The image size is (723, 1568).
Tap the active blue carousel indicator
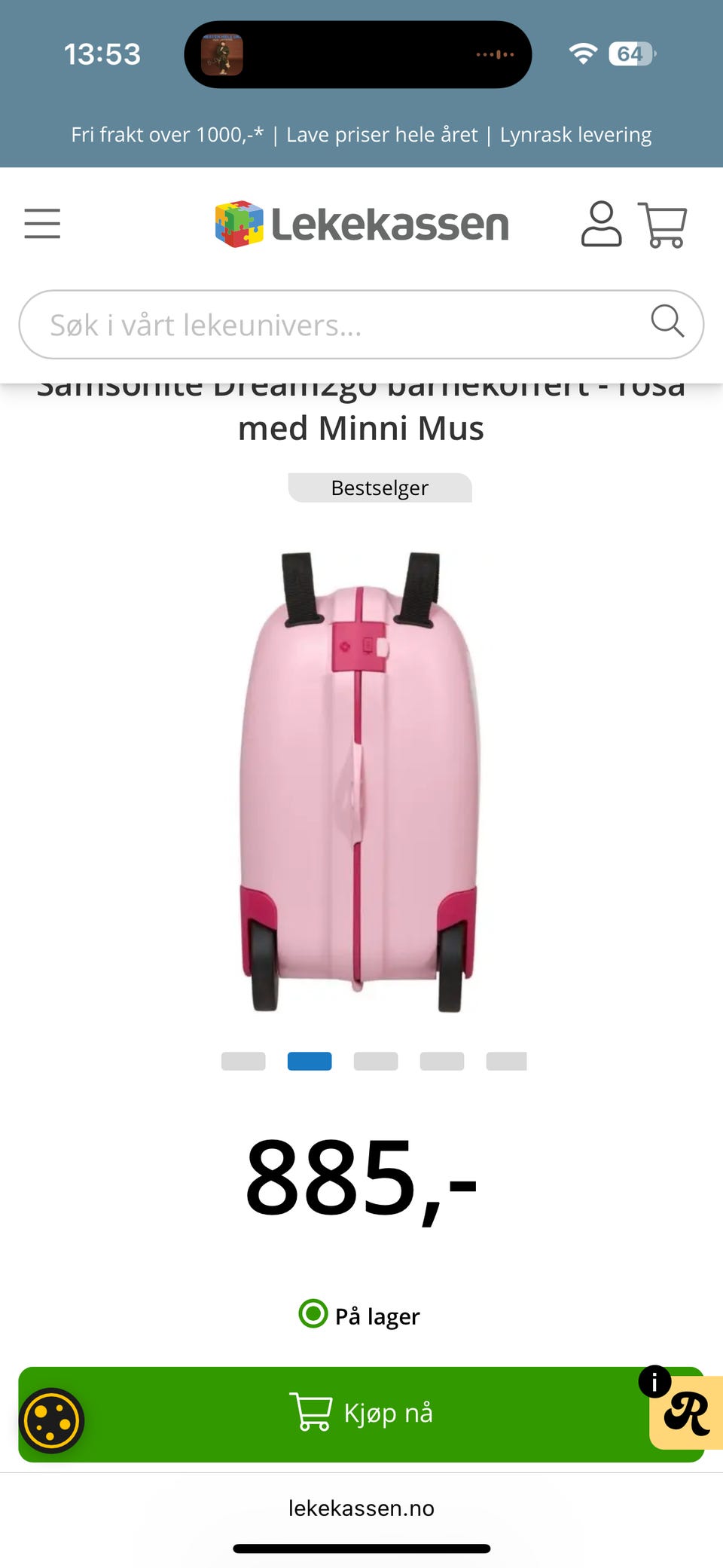(310, 1061)
